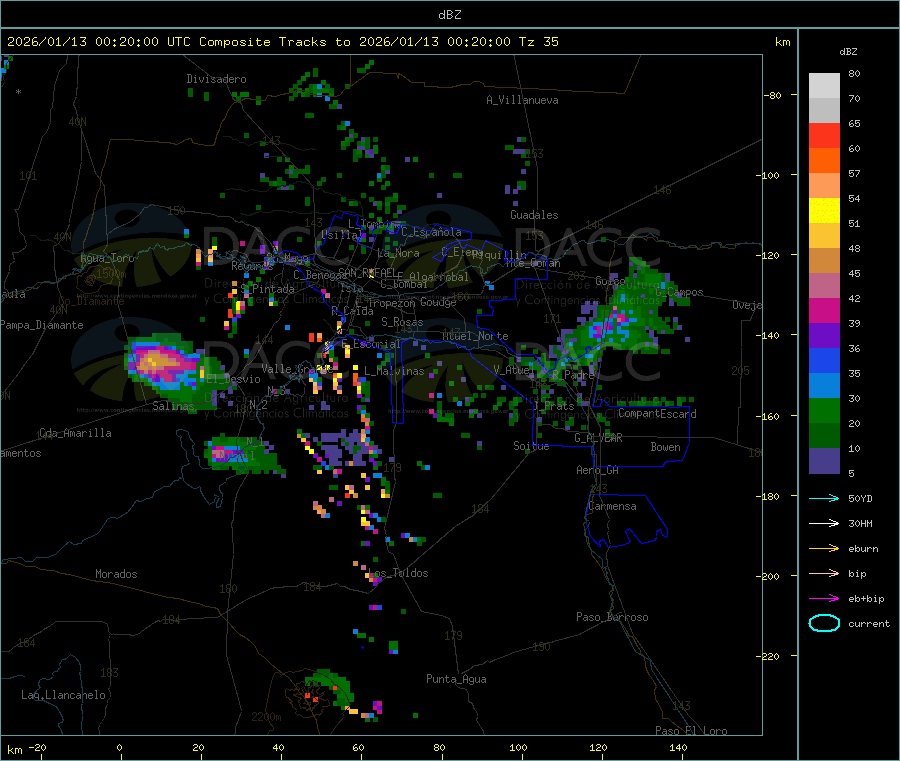Click the 'Divisadero' map label
This screenshot has width=900, height=761.
pyautogui.click(x=216, y=79)
